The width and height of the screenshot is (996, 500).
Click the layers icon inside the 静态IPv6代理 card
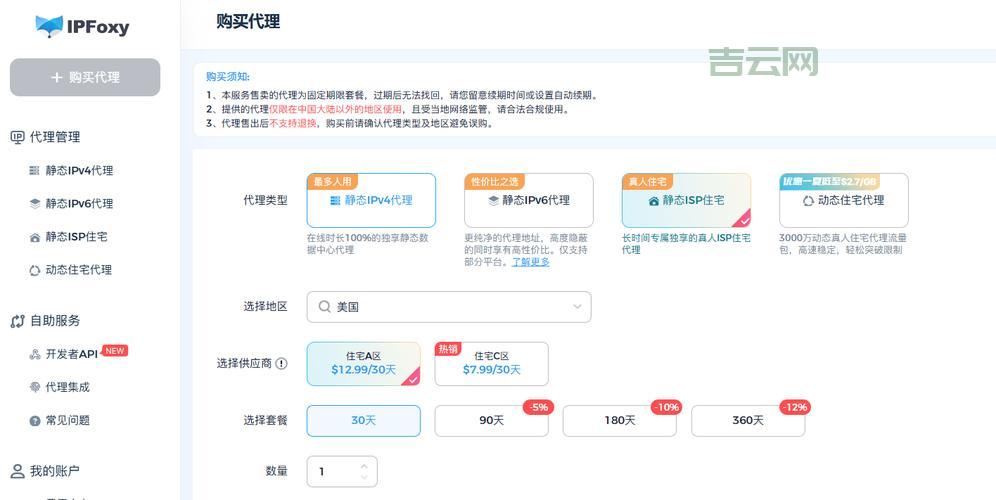coord(494,200)
